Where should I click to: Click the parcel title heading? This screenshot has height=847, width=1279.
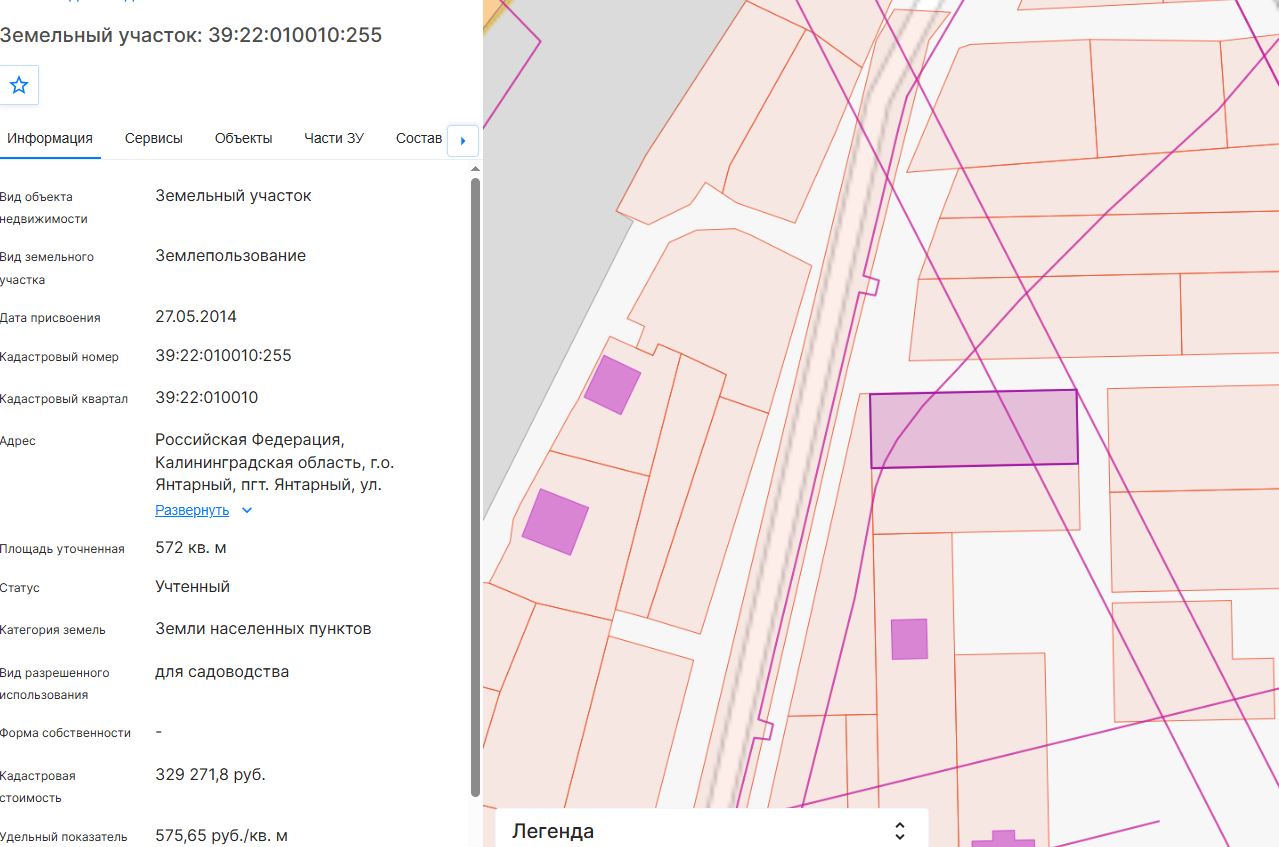(191, 35)
